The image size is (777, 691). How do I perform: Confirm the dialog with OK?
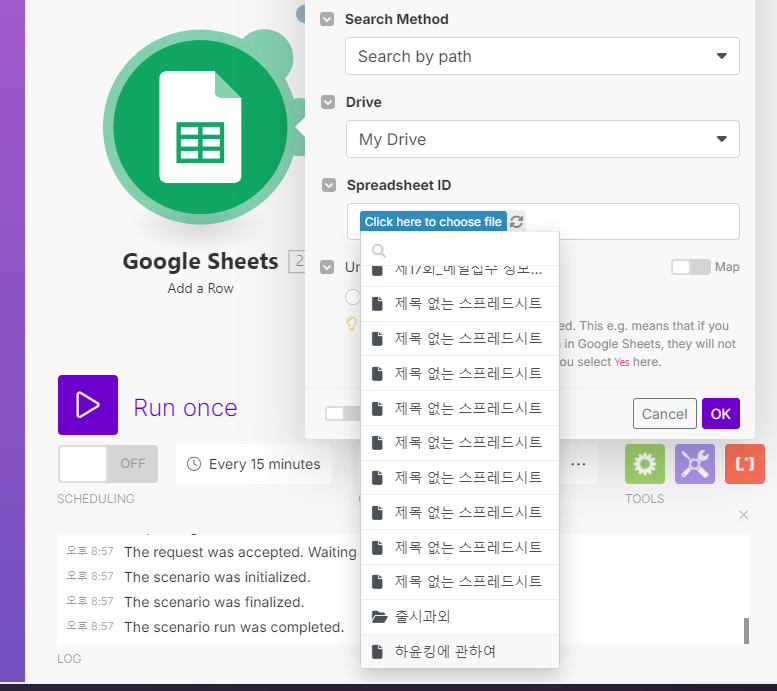[721, 414]
